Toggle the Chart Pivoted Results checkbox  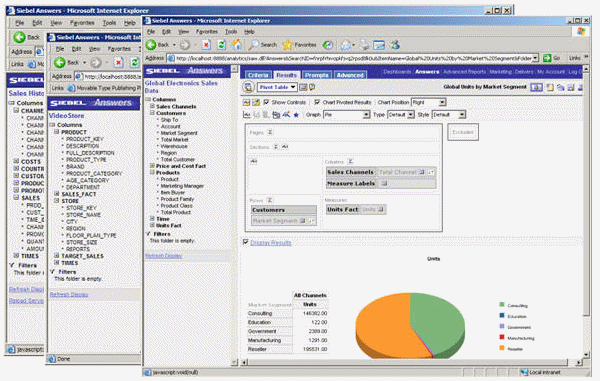point(317,102)
